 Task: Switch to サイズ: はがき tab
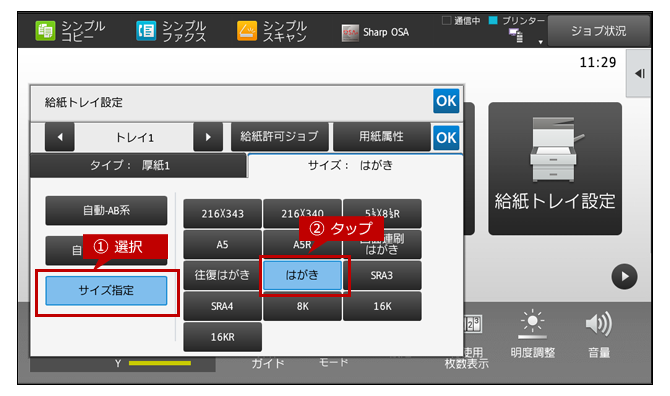[x=356, y=165]
